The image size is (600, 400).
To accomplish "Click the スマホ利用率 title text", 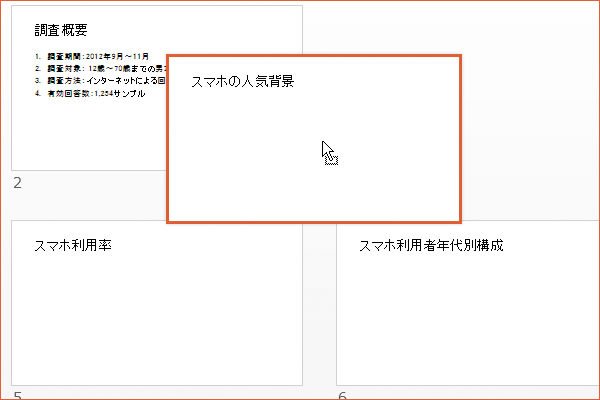I will 73,245.
